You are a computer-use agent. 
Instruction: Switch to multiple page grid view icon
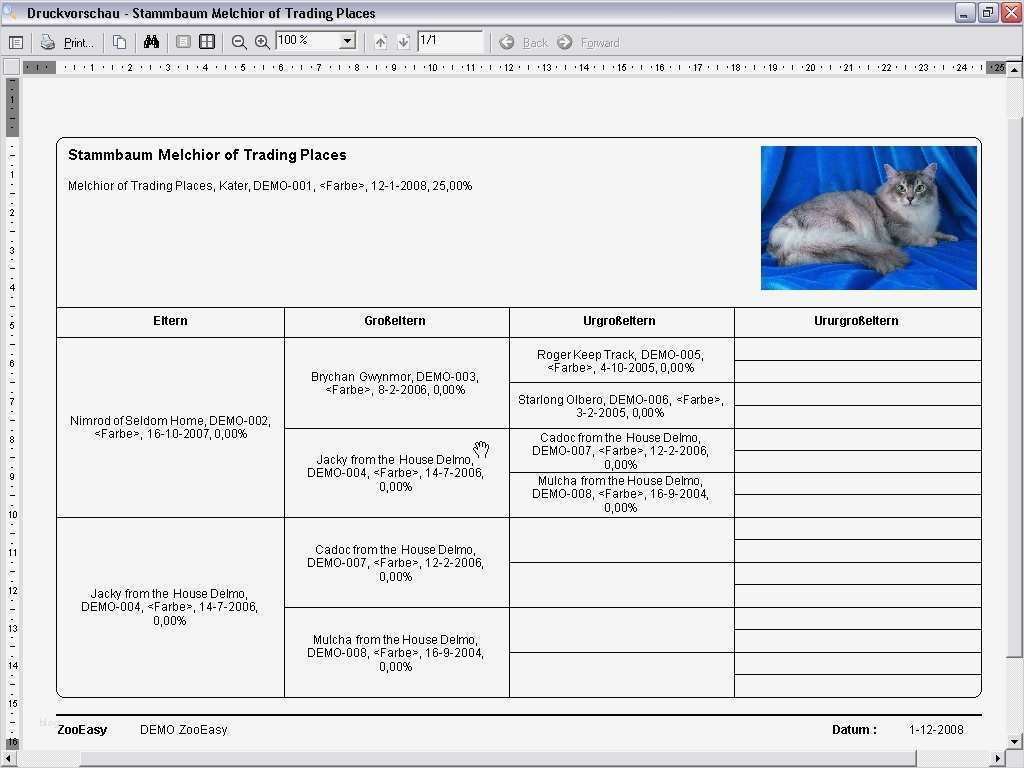207,41
